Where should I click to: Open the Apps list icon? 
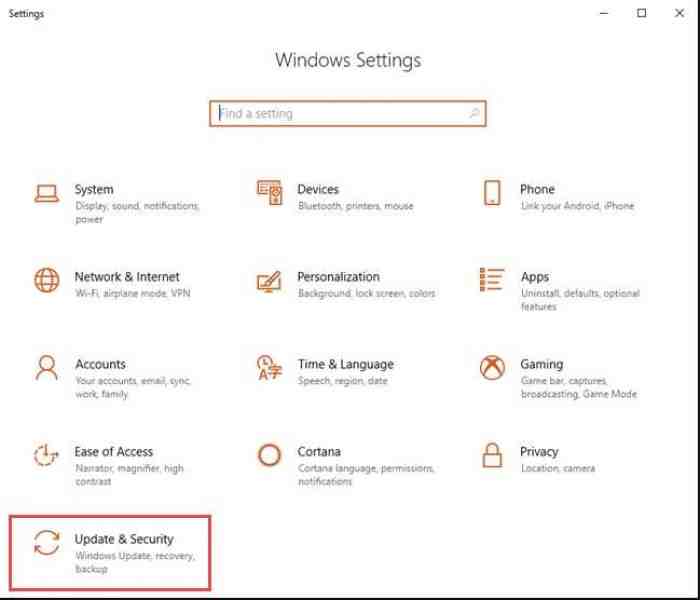492,280
